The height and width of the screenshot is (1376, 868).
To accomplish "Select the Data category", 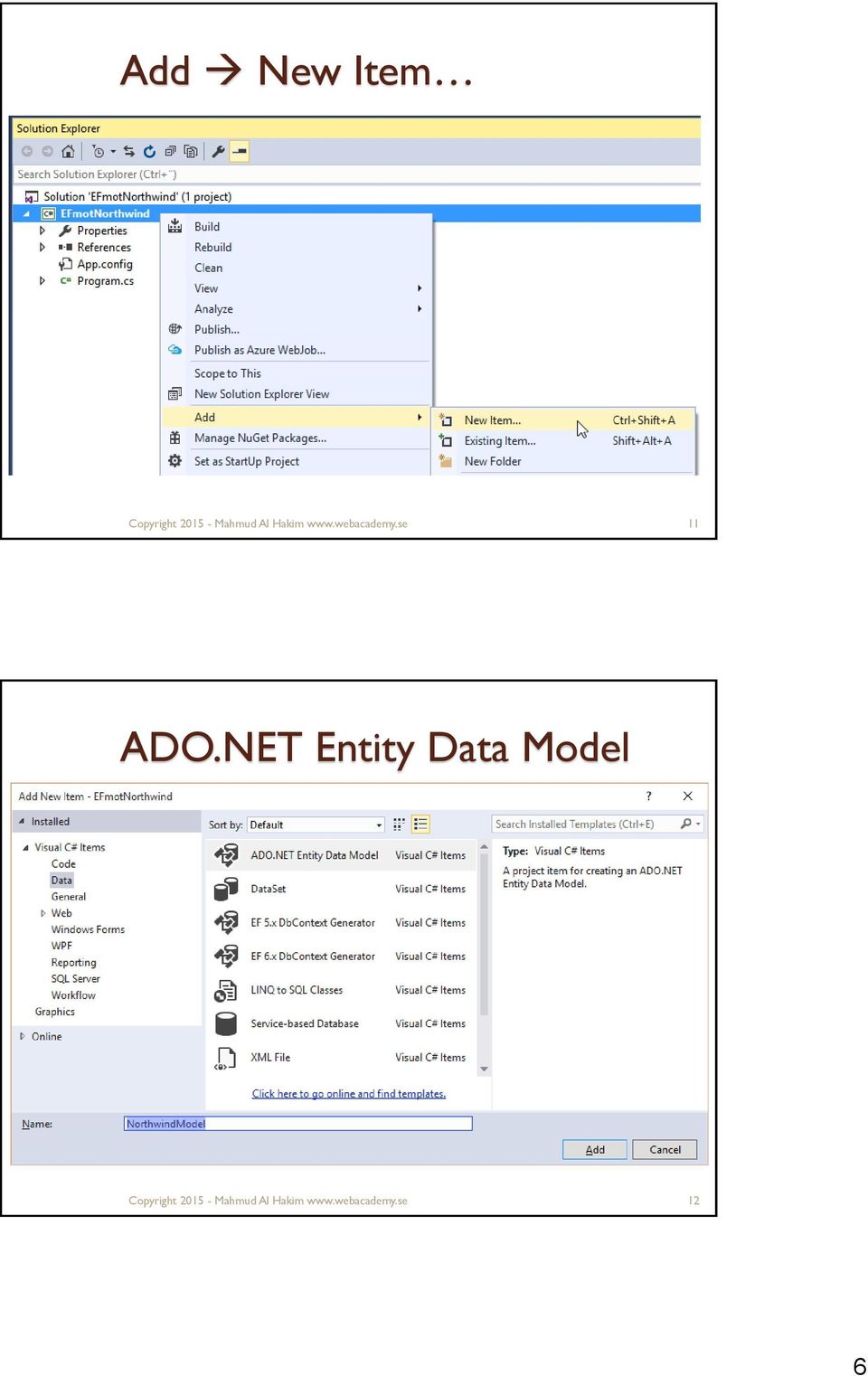I will click(61, 881).
